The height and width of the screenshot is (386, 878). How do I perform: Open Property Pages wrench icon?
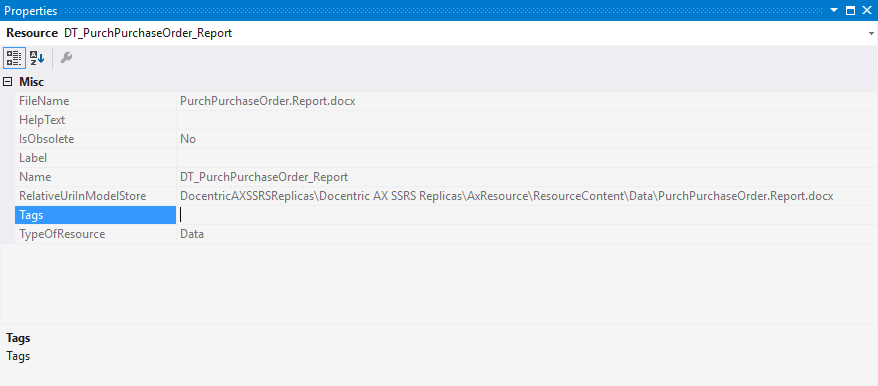(66, 58)
